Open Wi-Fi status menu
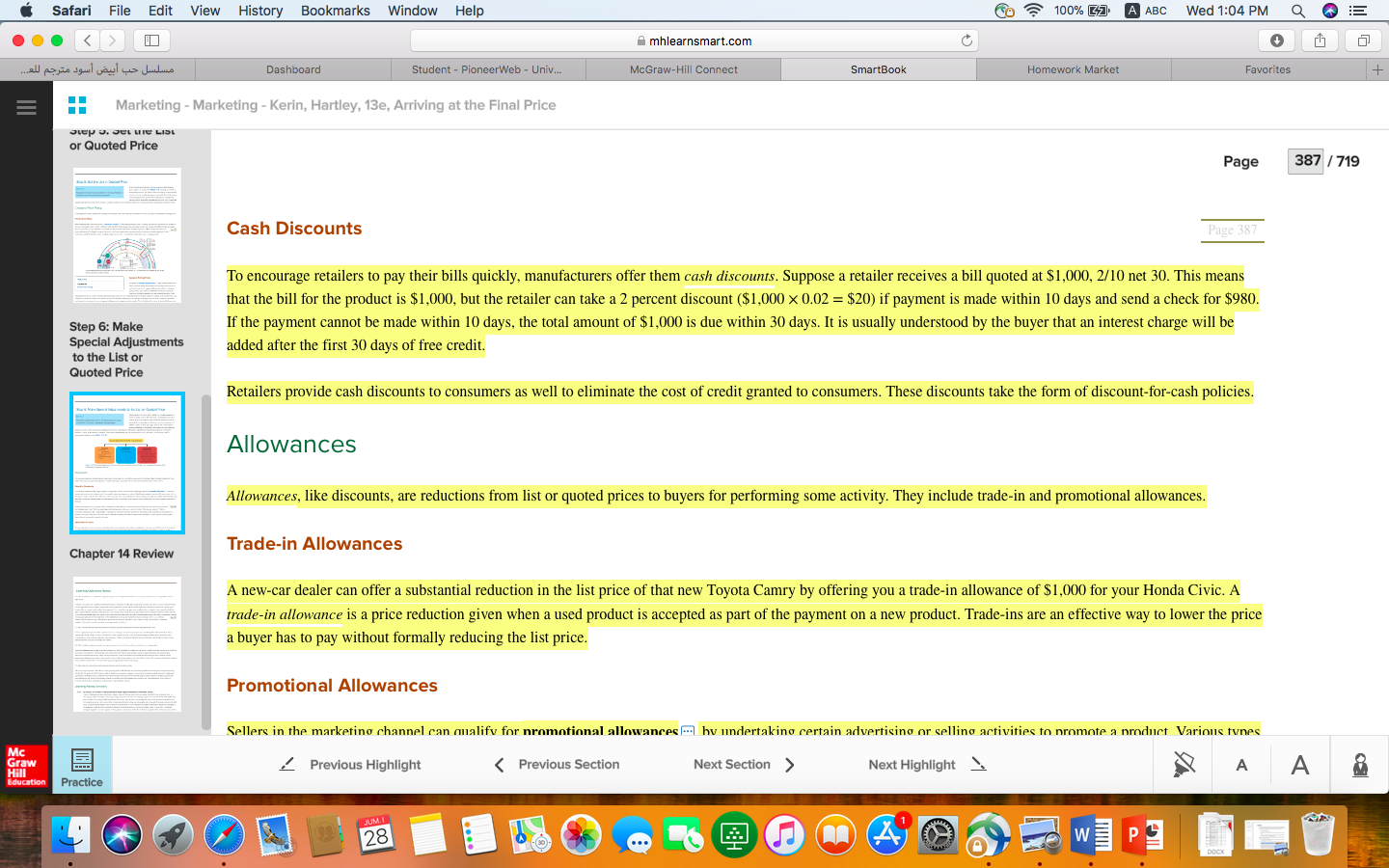The height and width of the screenshot is (868, 1389). click(1033, 11)
